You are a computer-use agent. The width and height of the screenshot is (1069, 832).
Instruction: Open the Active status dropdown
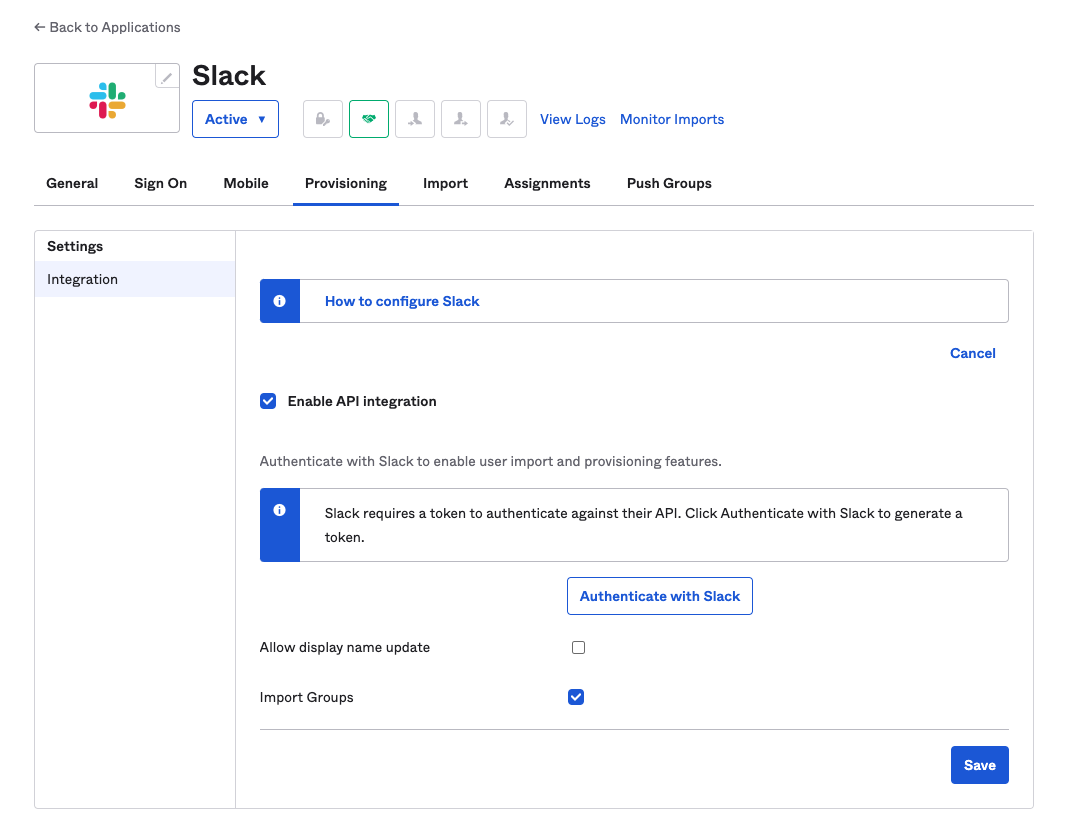pyautogui.click(x=235, y=119)
